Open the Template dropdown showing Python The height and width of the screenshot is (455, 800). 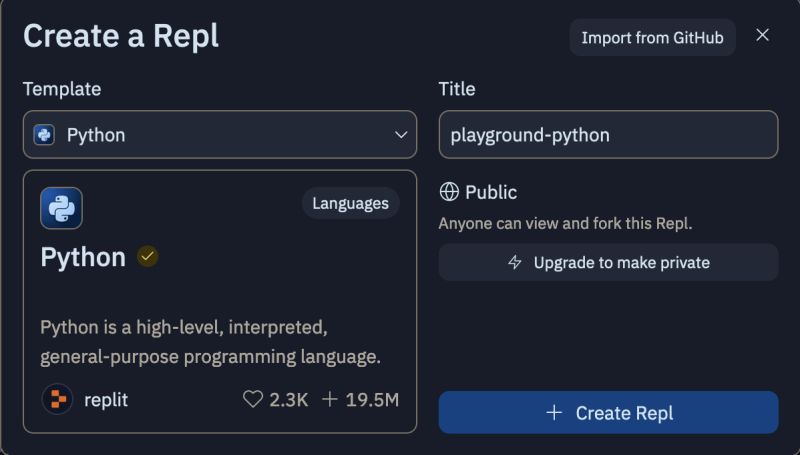point(219,135)
